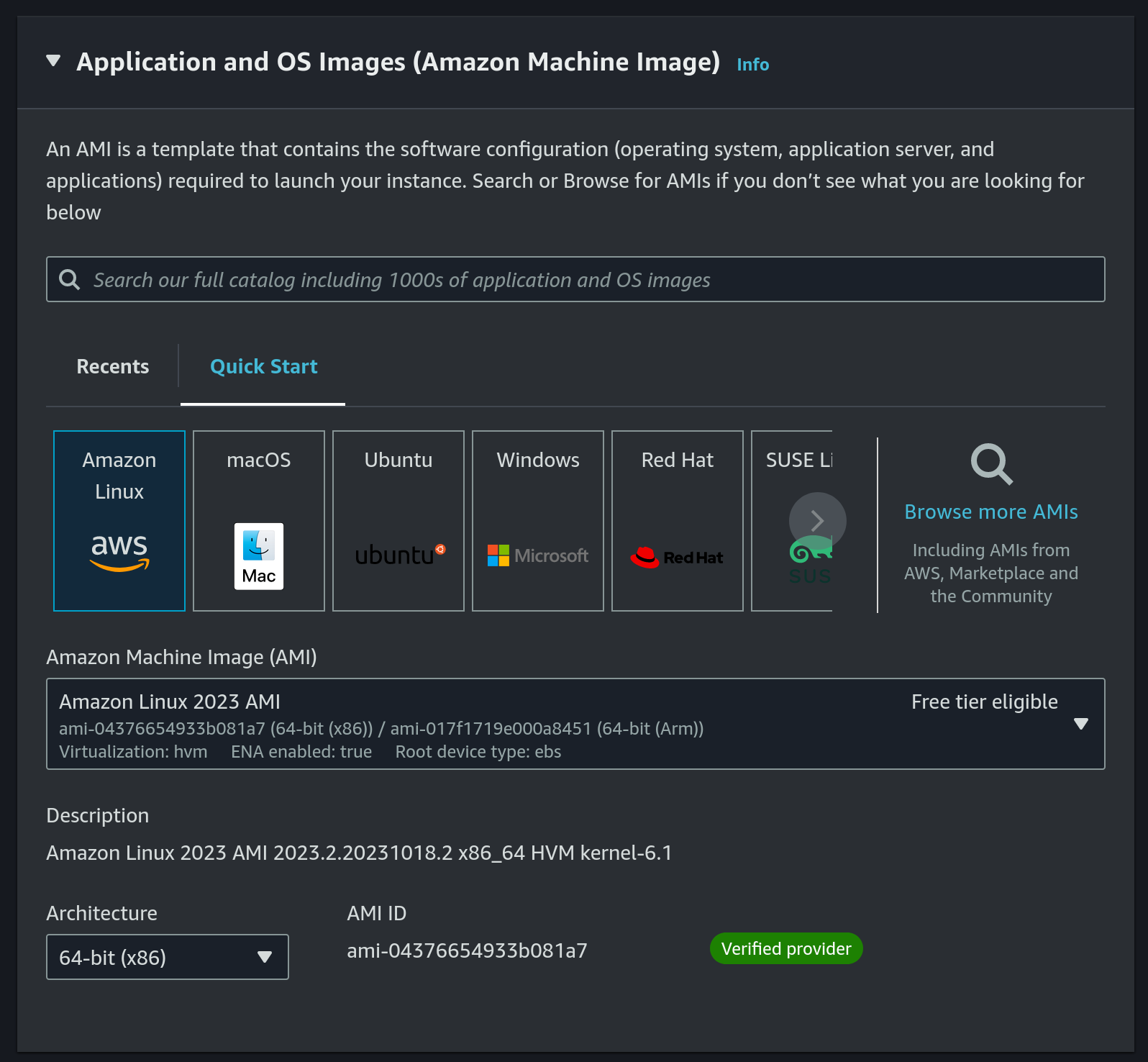1148x1062 pixels.
Task: Click the Free tier eligible label
Action: coord(984,702)
